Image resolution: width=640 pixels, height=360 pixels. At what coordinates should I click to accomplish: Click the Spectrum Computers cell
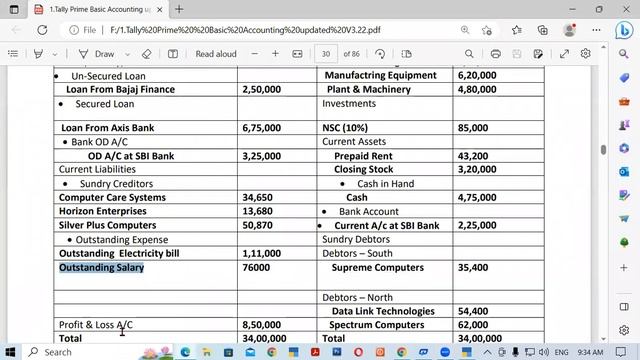pos(377,325)
